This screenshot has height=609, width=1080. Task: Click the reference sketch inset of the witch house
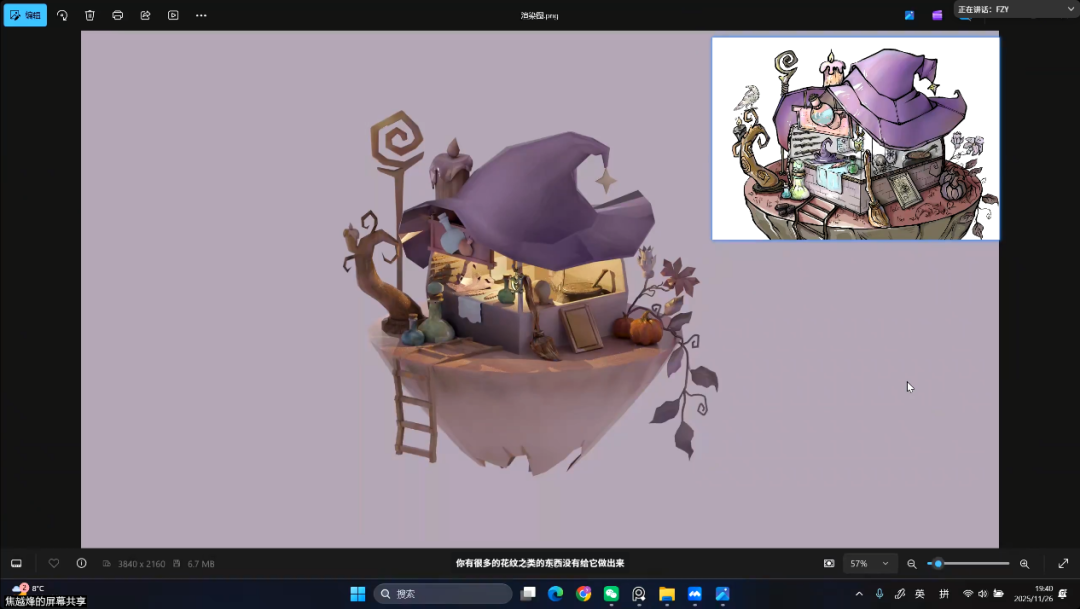[x=855, y=139]
